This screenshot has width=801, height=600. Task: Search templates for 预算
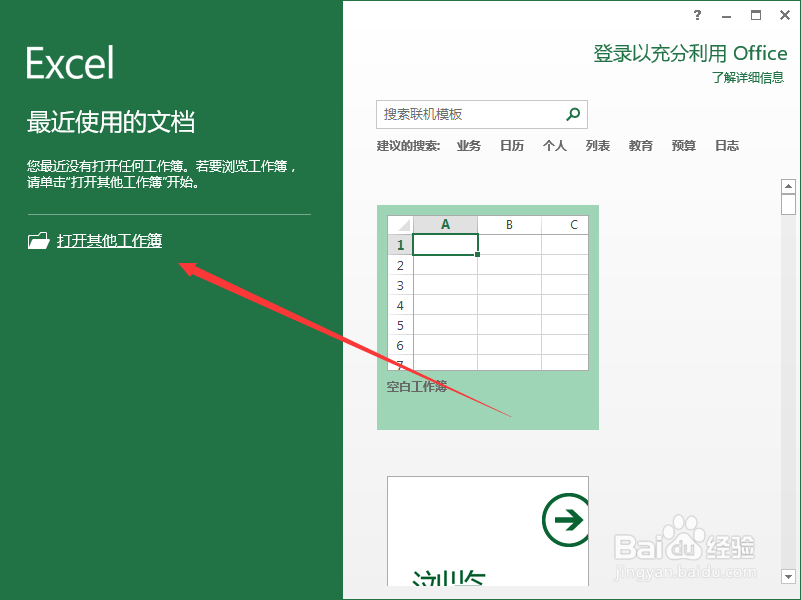pos(683,145)
